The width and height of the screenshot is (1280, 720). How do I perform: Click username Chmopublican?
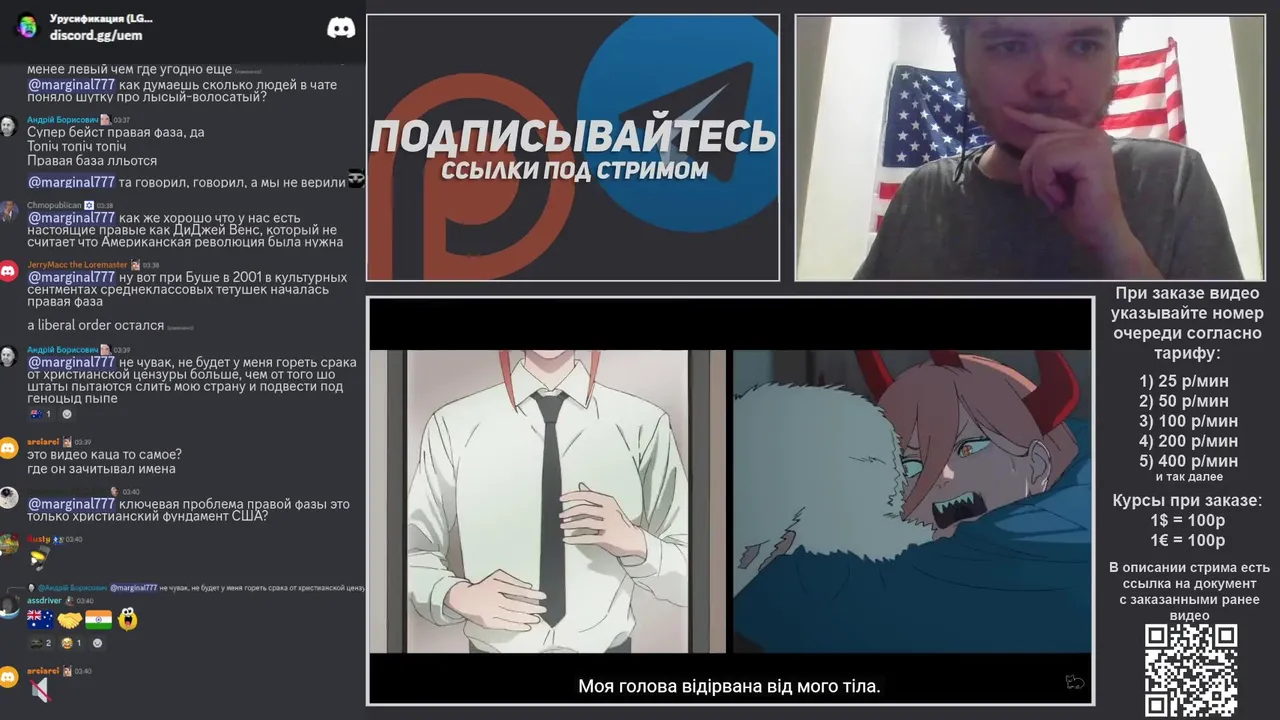pyautogui.click(x=54, y=205)
